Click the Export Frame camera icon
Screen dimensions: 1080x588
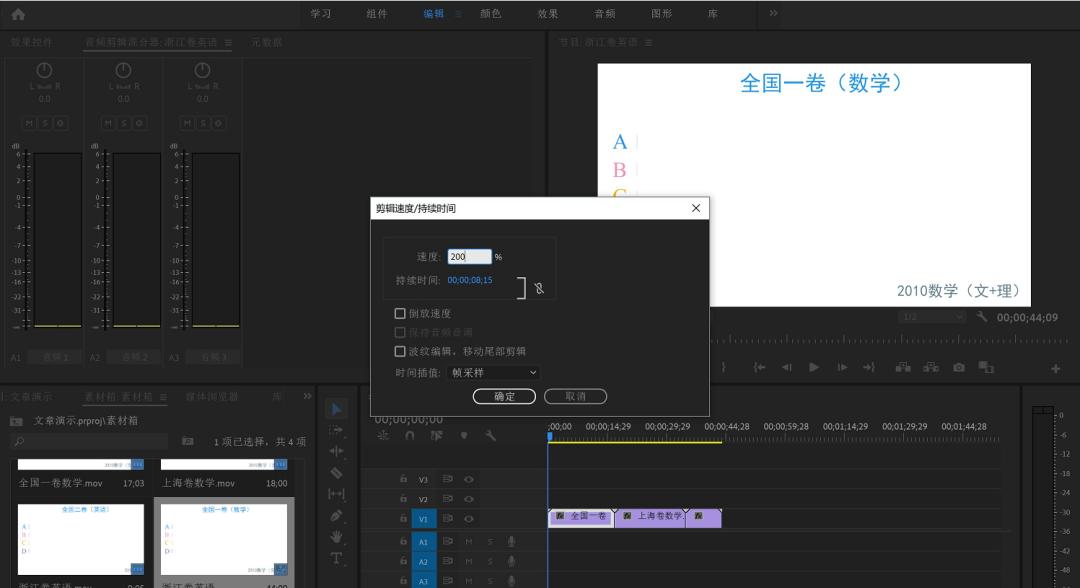(959, 367)
